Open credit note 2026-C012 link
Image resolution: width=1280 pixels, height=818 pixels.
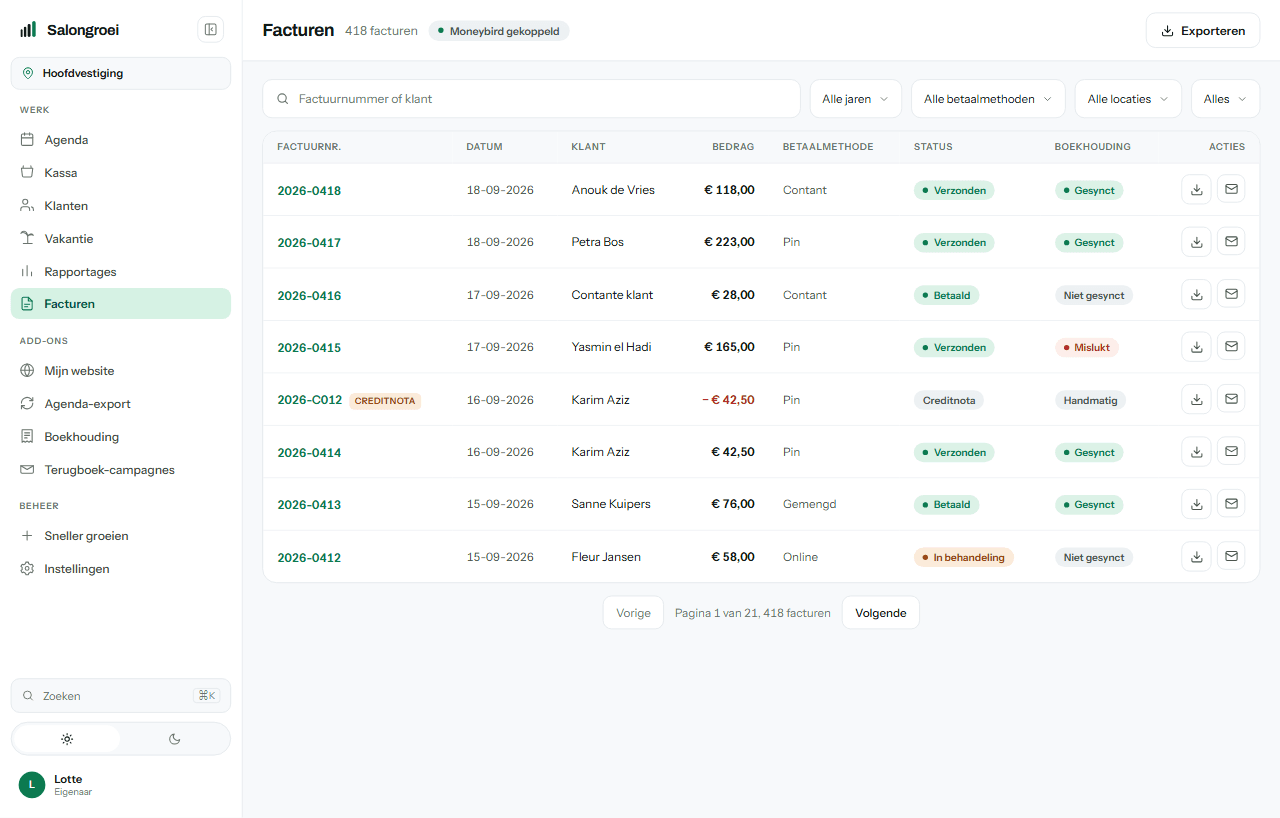(310, 400)
